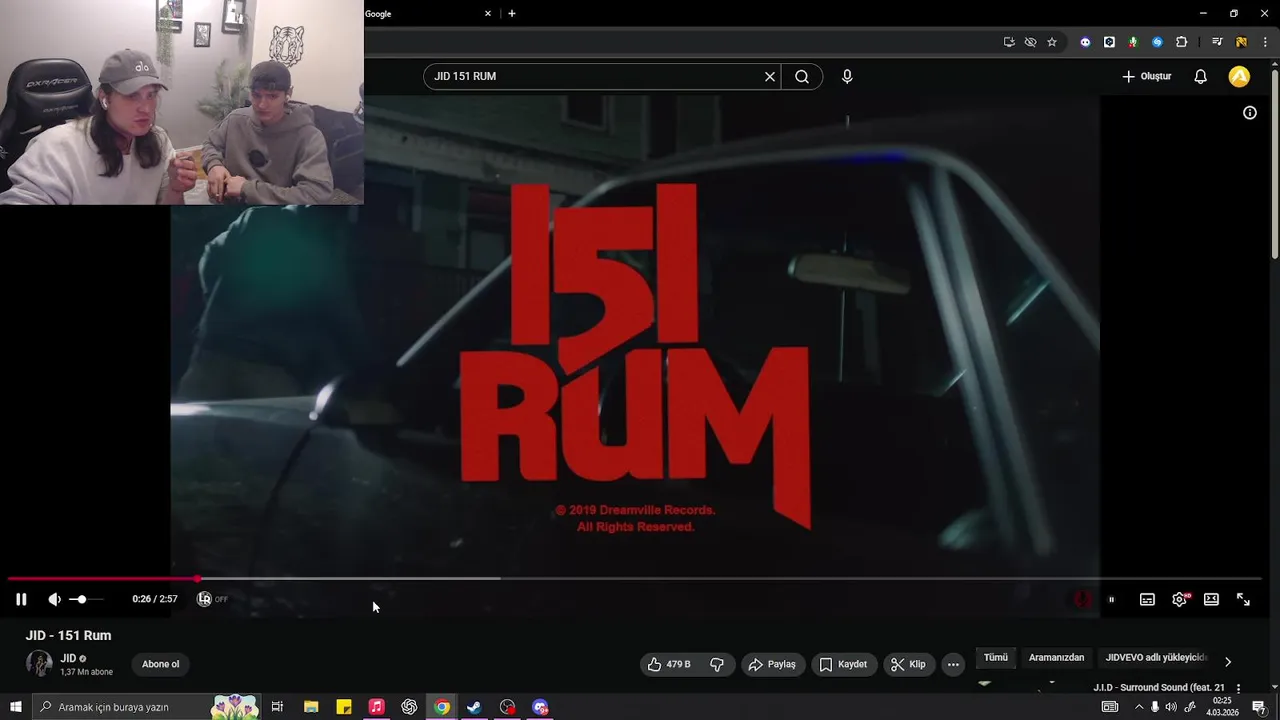Image resolution: width=1280 pixels, height=720 pixels.
Task: Open options menu for Surround Sound video
Action: click(1239, 689)
